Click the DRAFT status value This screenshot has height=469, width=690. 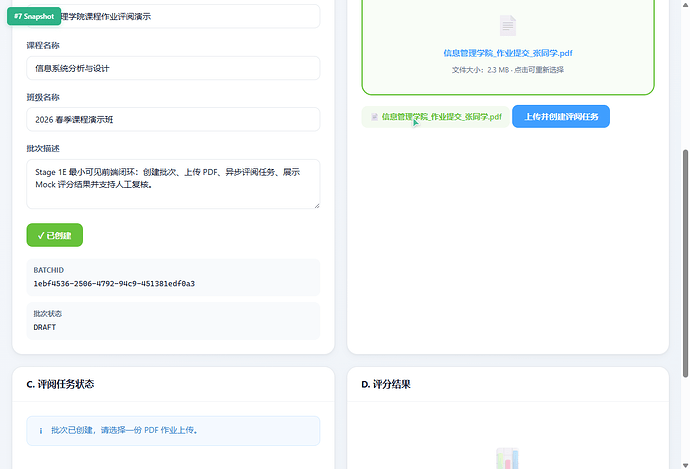coord(44,327)
